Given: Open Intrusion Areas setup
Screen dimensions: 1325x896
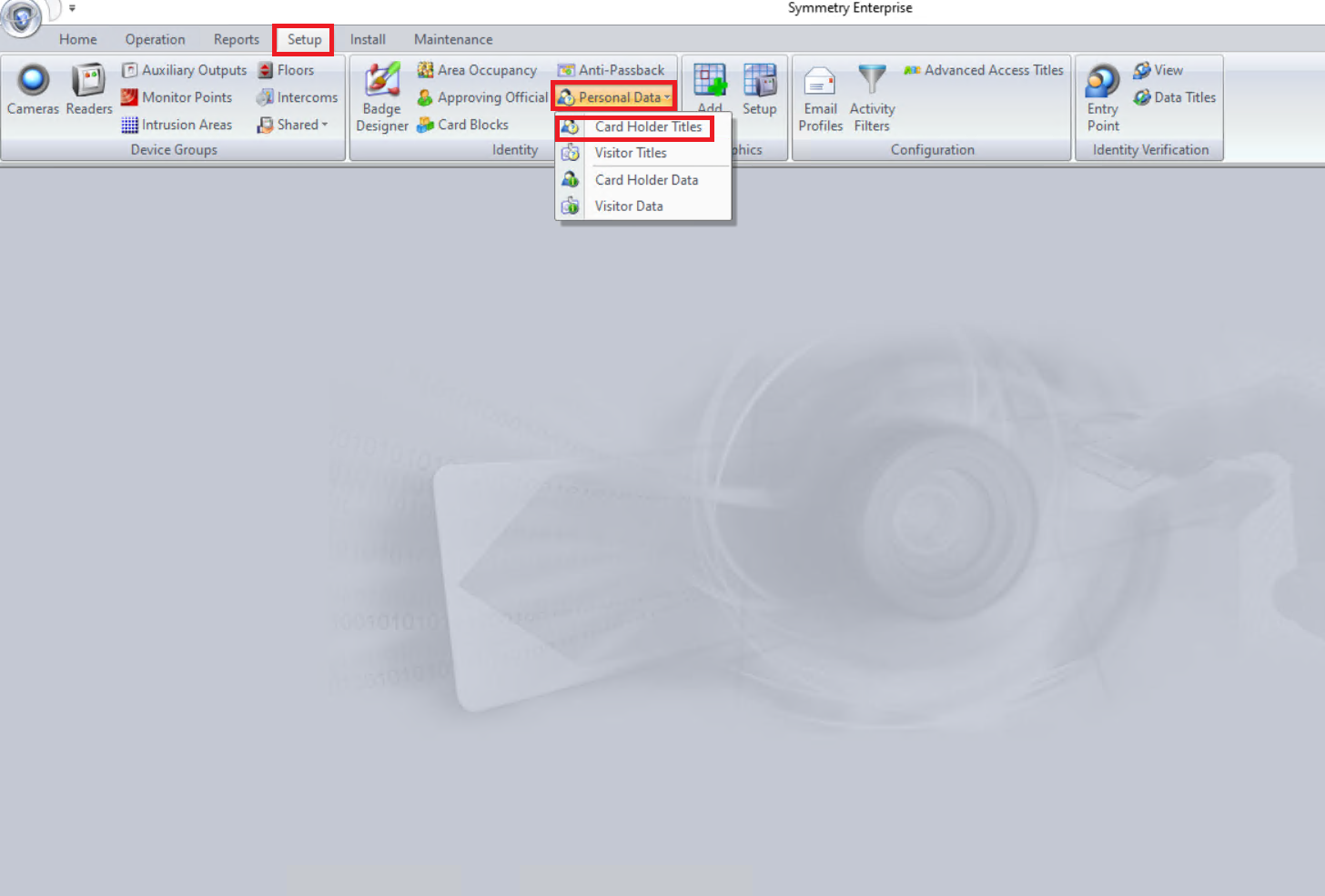Looking at the screenshot, I should [177, 125].
